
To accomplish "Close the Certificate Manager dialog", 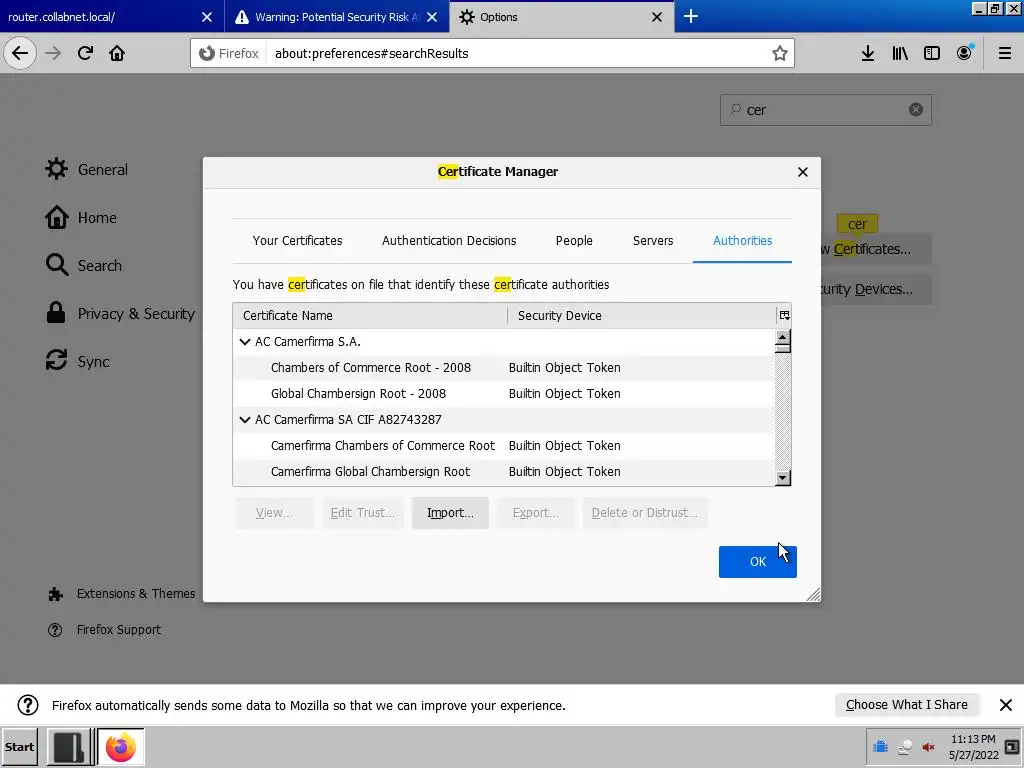I will coord(803,172).
